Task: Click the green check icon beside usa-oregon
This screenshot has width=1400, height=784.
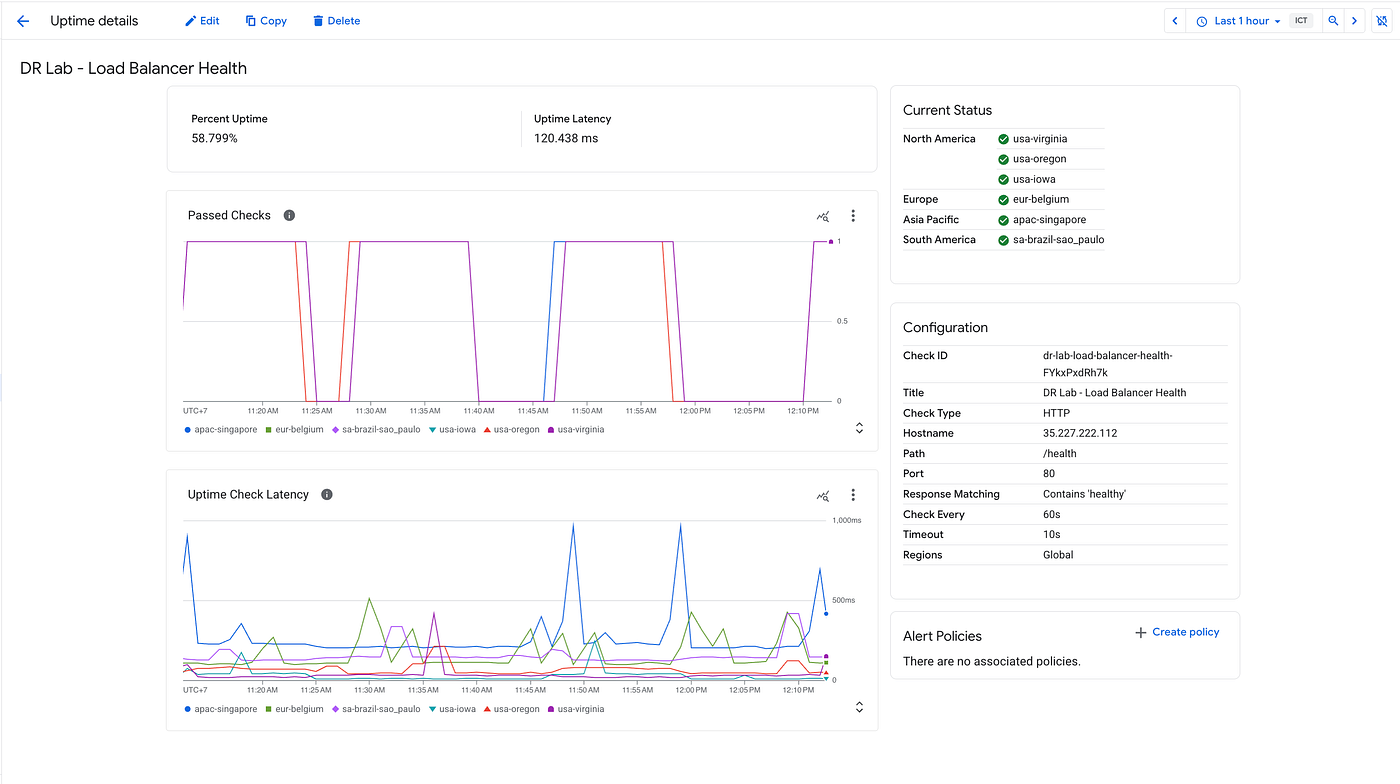Action: point(1003,159)
